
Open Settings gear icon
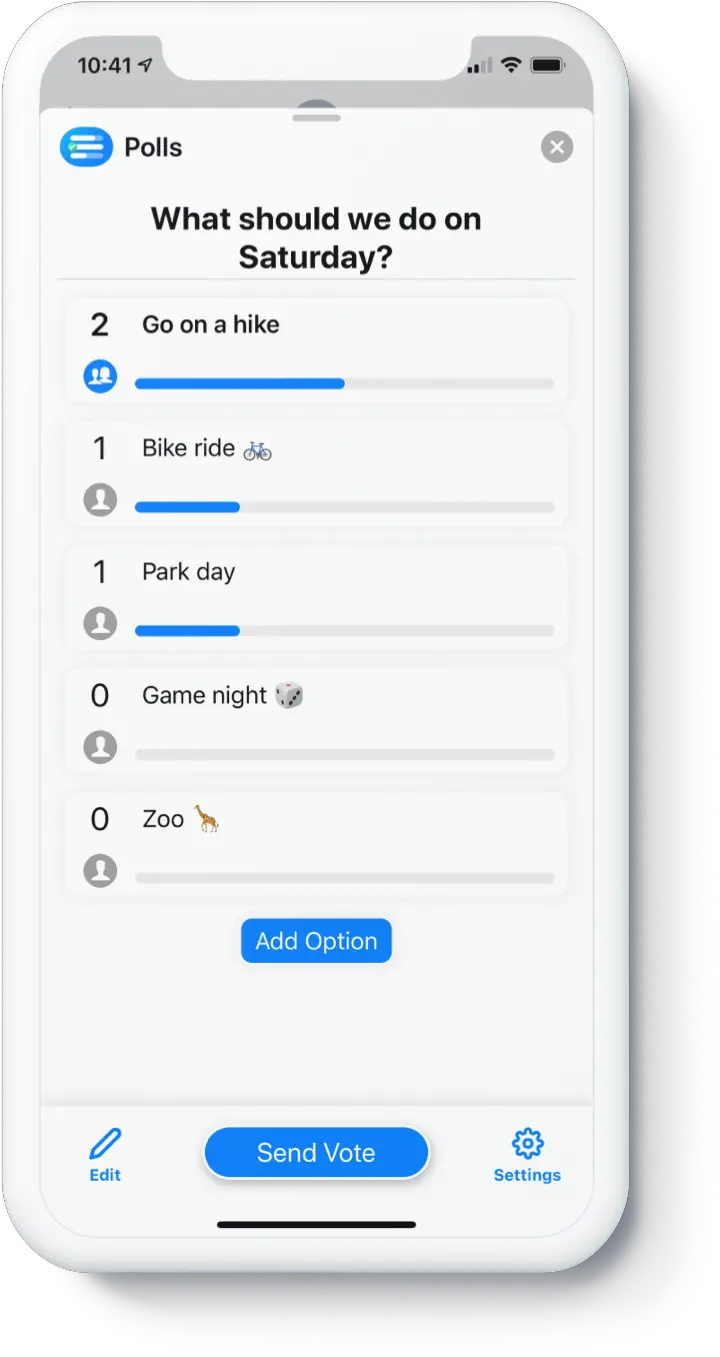click(527, 1153)
